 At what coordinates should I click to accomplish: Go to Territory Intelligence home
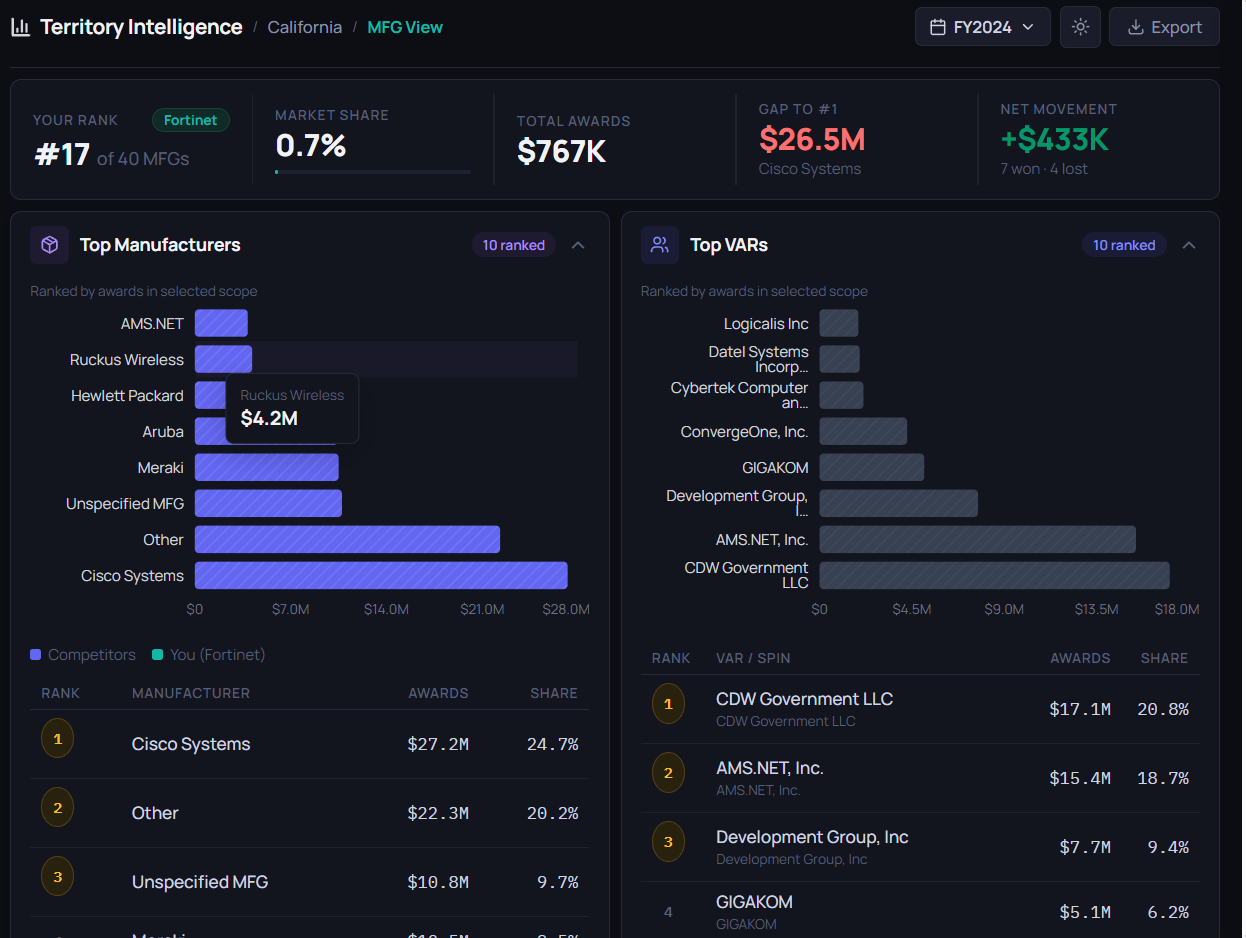(141, 27)
